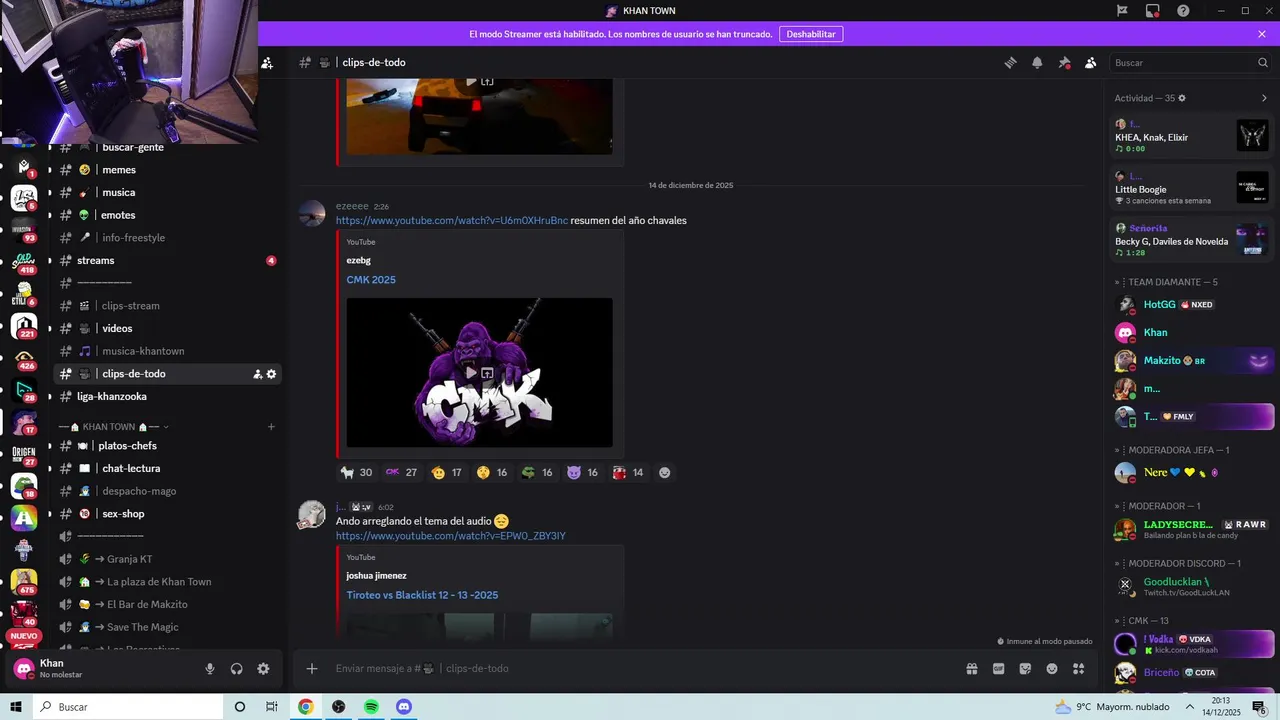The image size is (1280, 720).
Task: Click the message input for clips-de-todo
Action: pyautogui.click(x=640, y=669)
